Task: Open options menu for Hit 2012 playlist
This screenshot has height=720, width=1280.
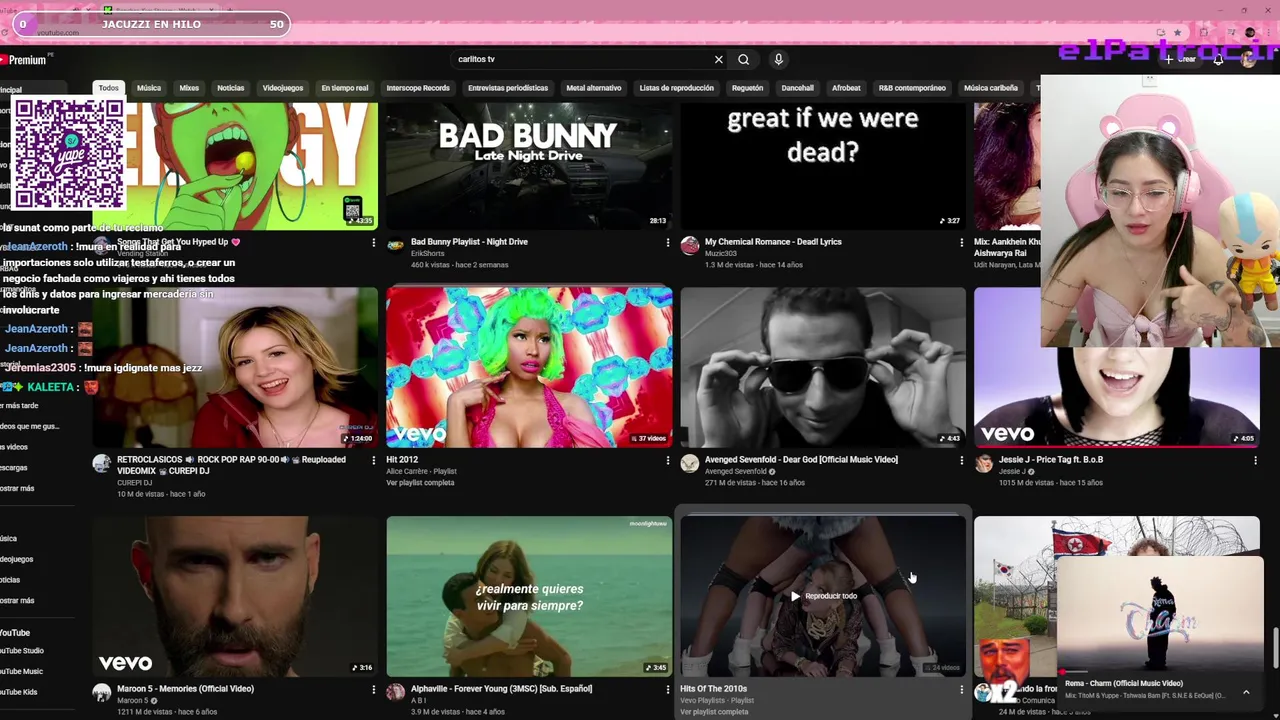Action: pos(667,460)
